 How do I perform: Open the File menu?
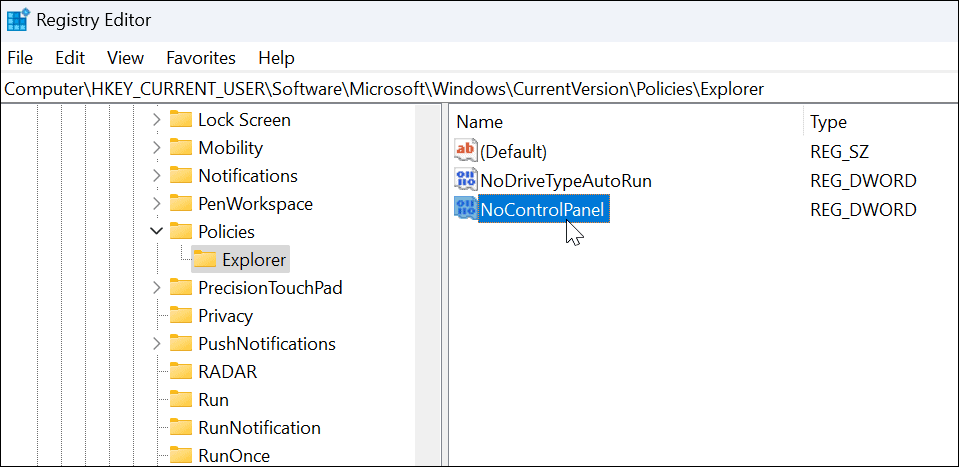point(20,58)
